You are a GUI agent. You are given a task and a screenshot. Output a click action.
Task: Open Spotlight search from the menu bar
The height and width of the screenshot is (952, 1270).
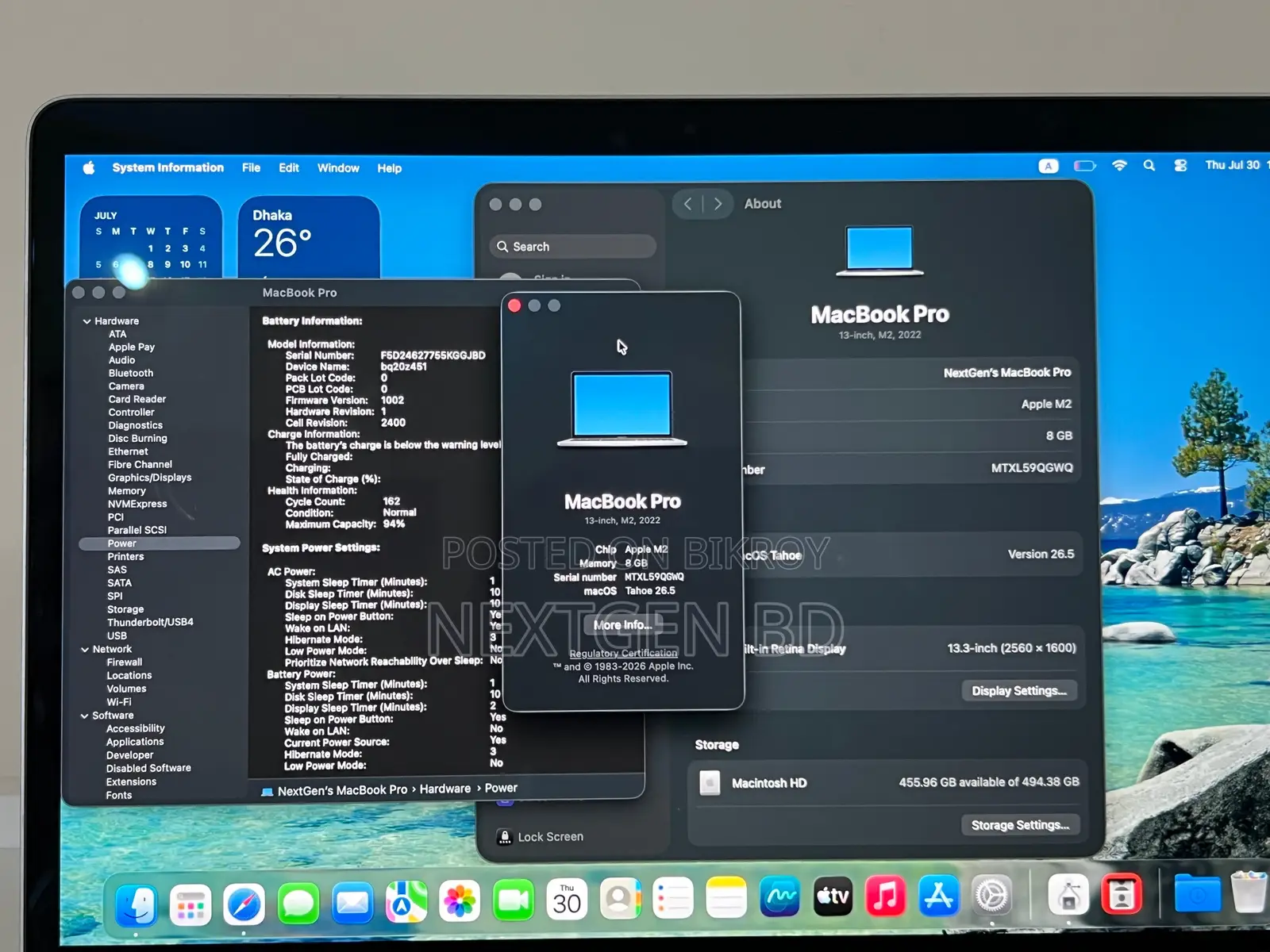tap(1149, 166)
